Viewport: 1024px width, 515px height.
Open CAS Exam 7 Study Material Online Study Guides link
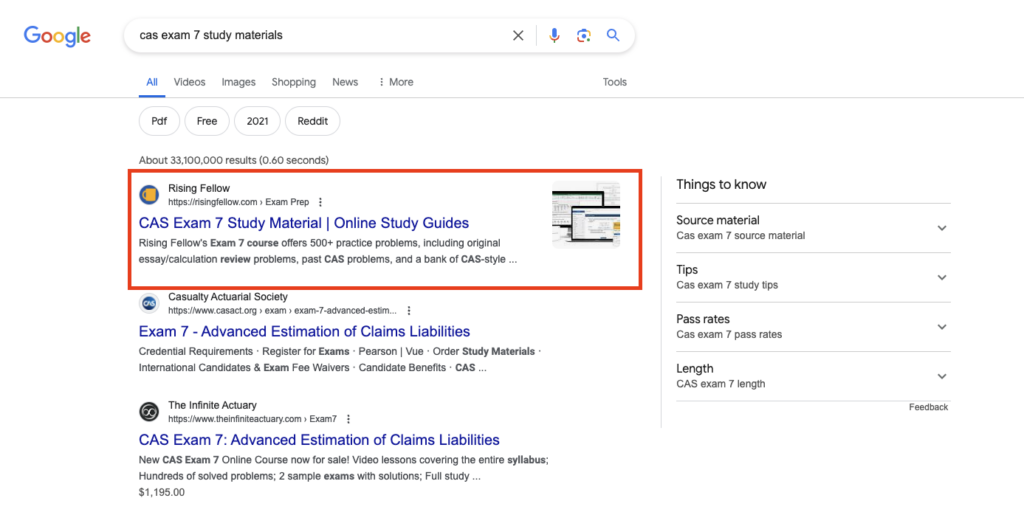coord(304,223)
